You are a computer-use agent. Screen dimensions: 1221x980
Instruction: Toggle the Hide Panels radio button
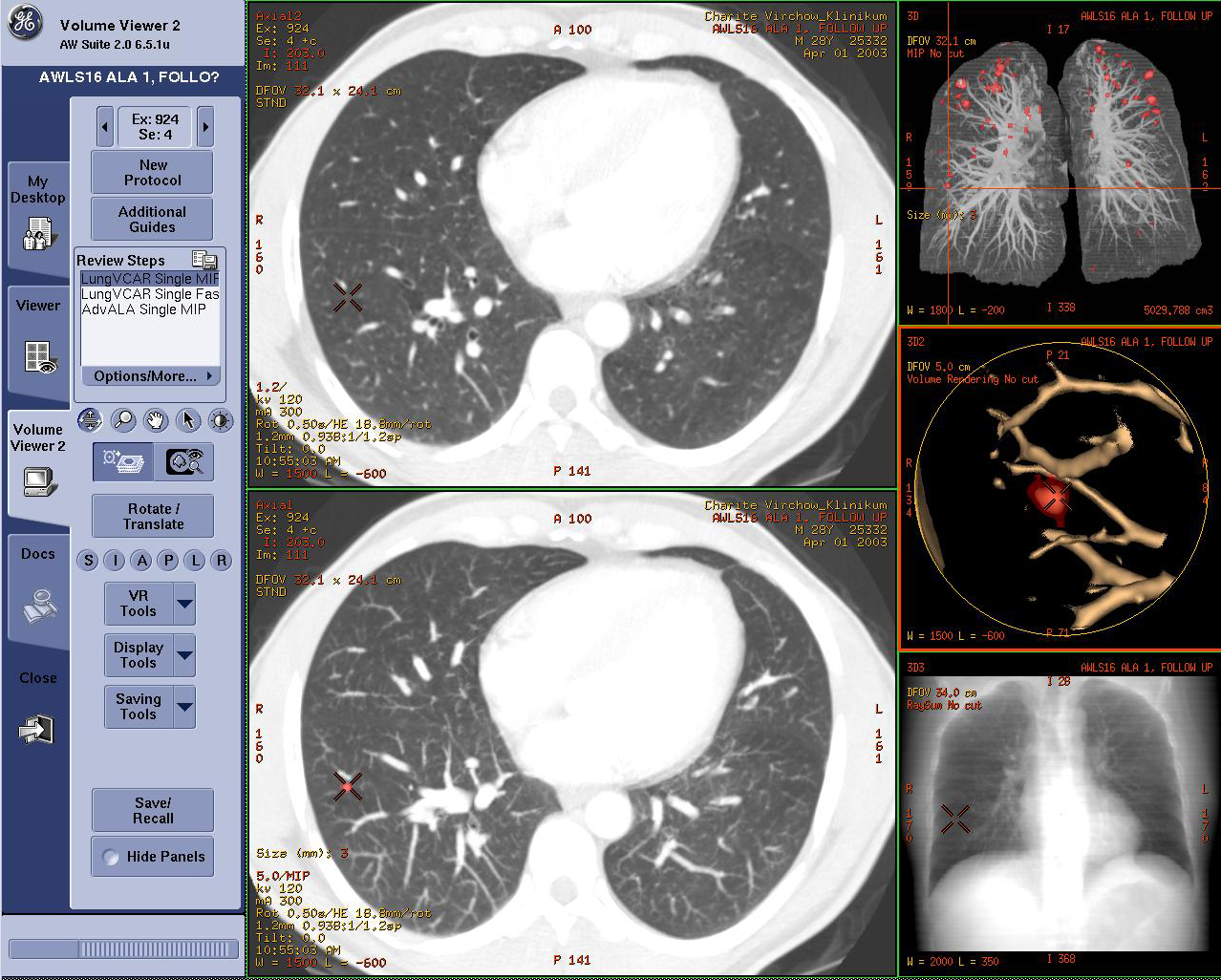point(110,857)
